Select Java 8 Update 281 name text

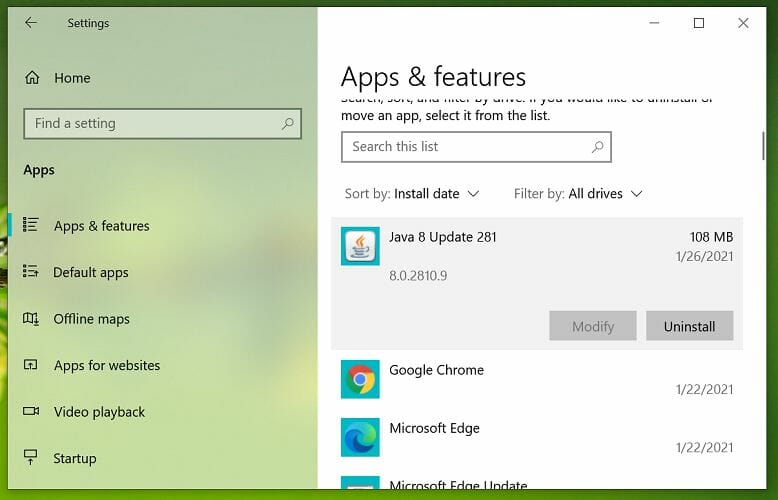pyautogui.click(x=443, y=237)
